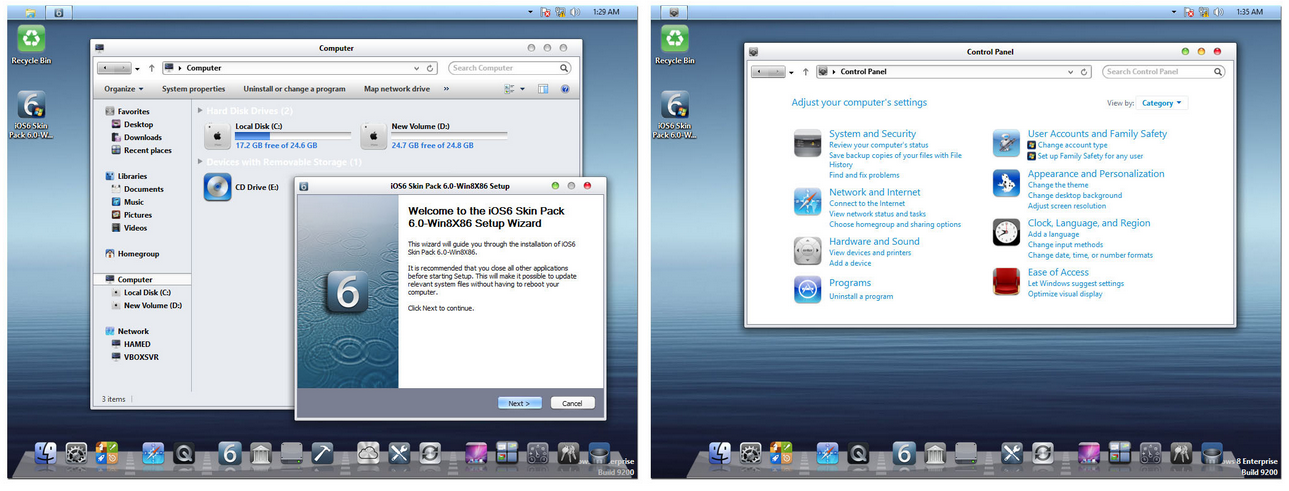Refresh the Computer window address bar
The height and width of the screenshot is (491, 1289).
430,68
